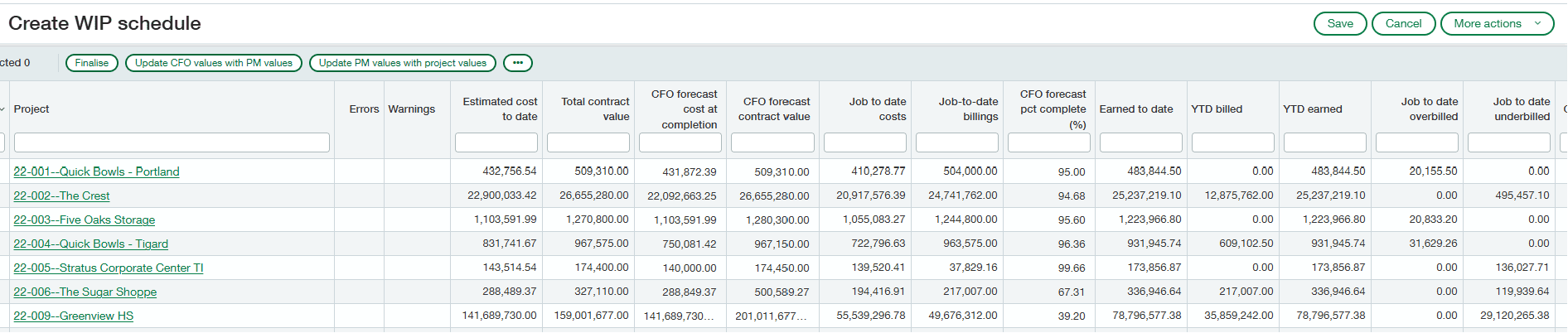1568x333 pixels.
Task: Select the 432,756.54 estimated cost cell
Action: [496, 171]
